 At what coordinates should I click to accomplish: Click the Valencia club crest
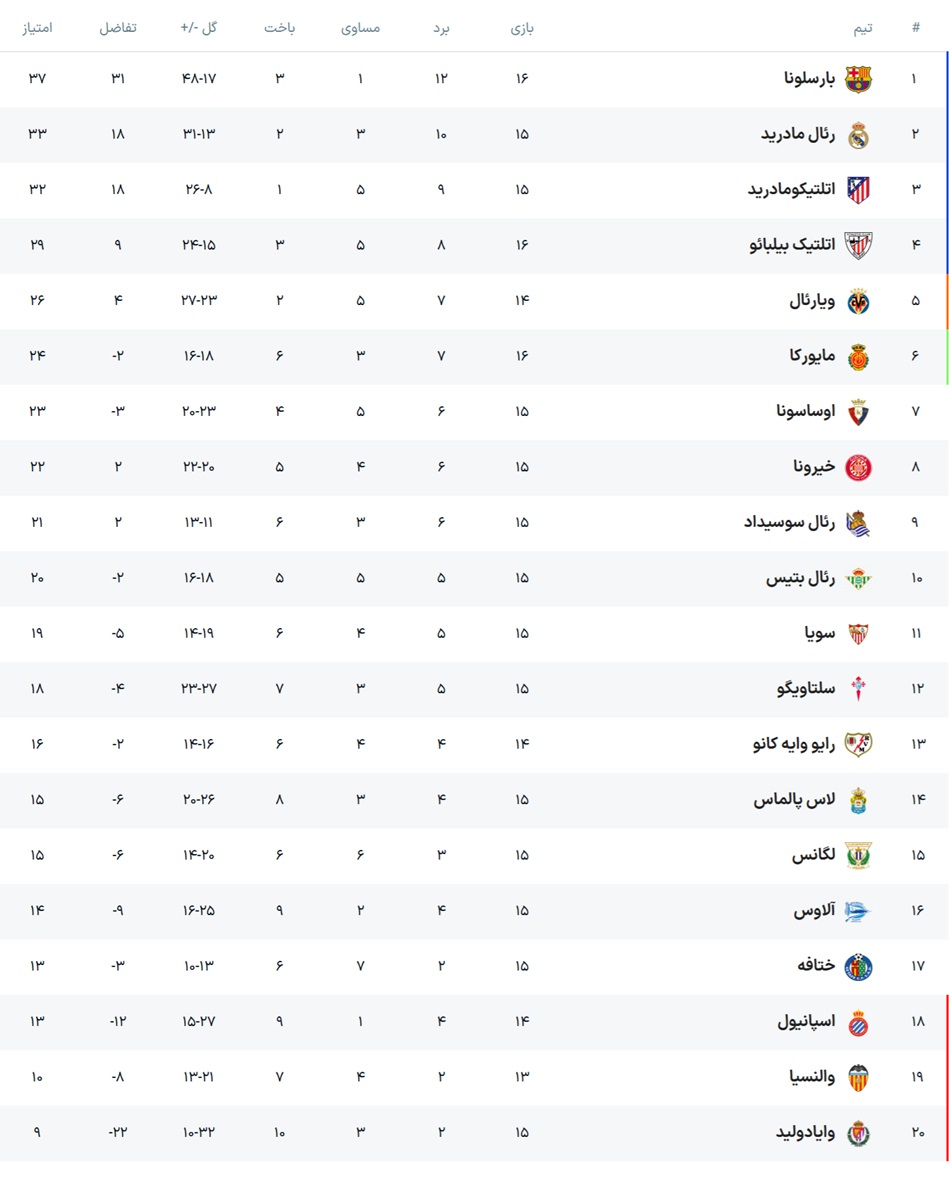[x=858, y=1077]
